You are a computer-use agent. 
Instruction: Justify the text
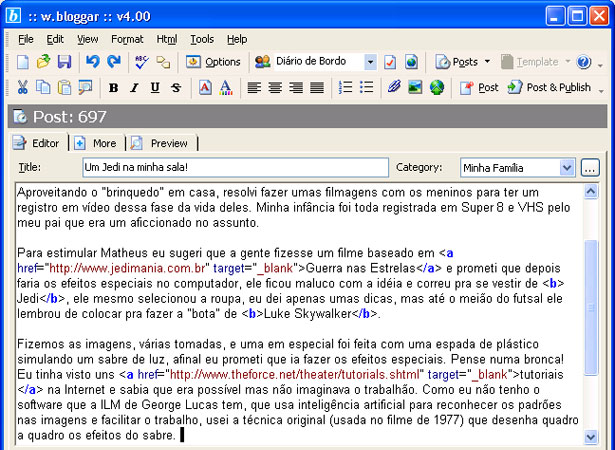[317, 87]
